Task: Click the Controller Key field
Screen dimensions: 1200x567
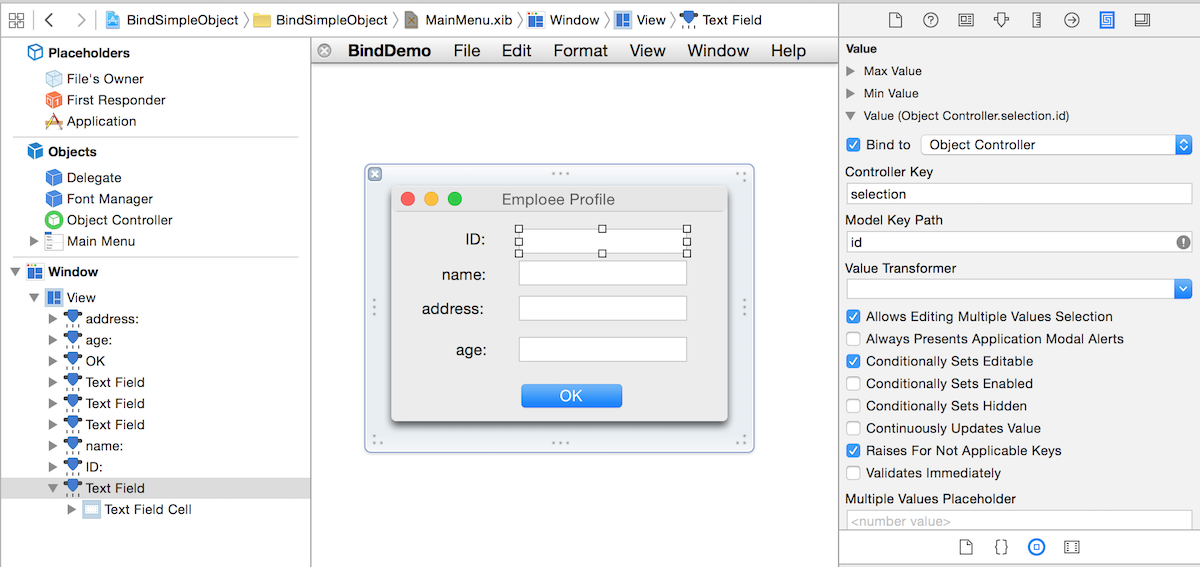Action: click(1019, 194)
